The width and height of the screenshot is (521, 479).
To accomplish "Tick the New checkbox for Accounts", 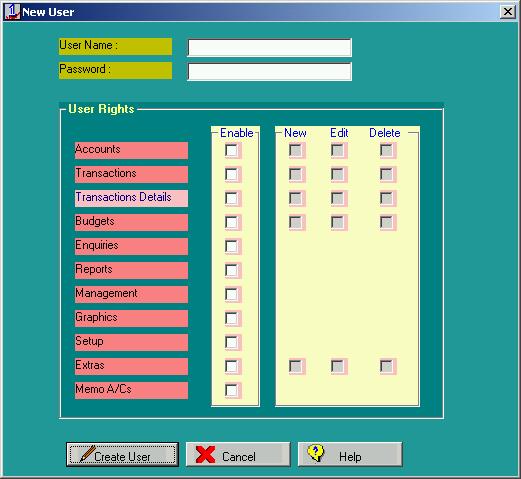I will (296, 150).
